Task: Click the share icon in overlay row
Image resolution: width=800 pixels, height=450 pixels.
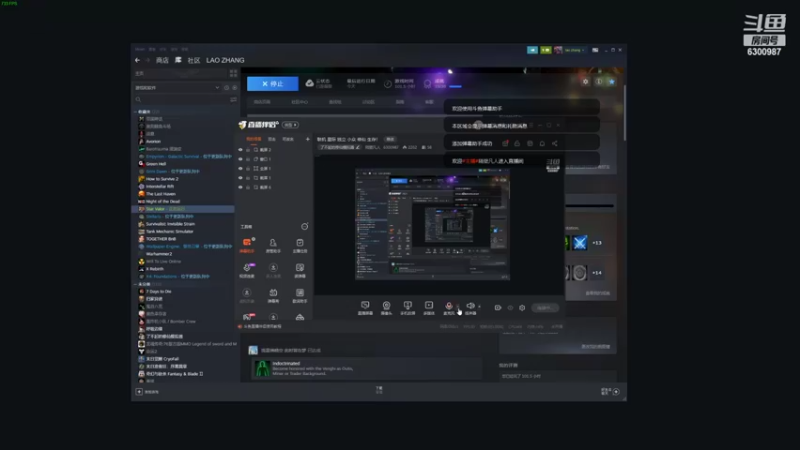Action: click(x=555, y=143)
